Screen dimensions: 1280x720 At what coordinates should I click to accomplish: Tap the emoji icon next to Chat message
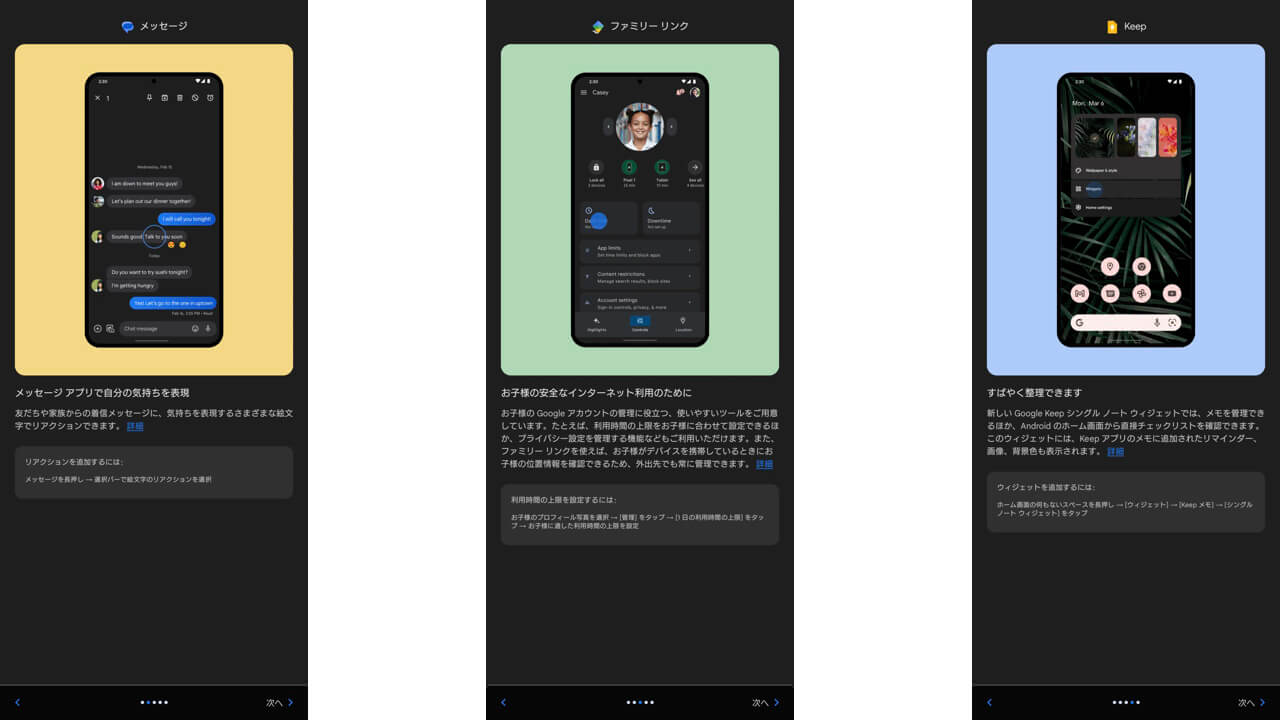tap(196, 328)
